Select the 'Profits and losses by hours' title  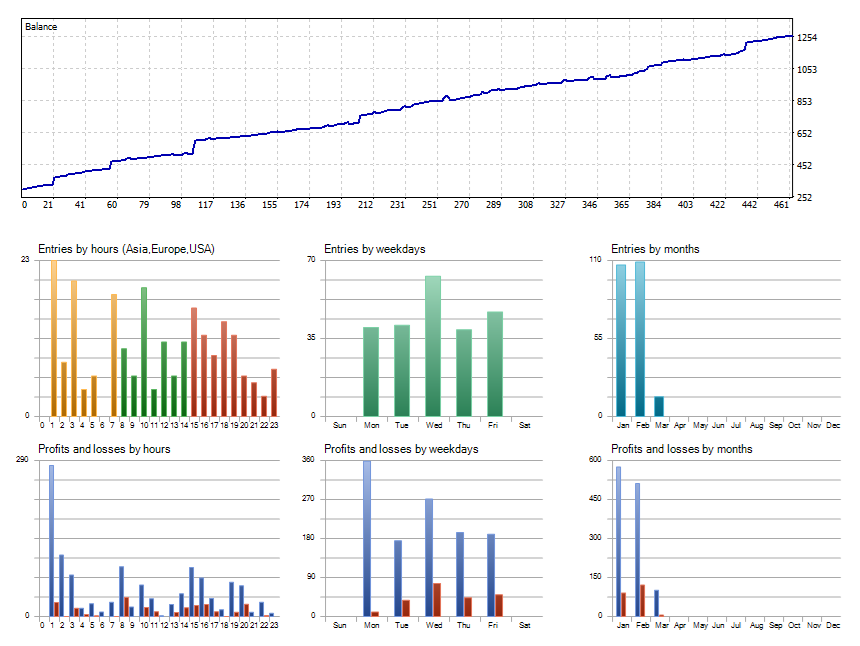(106, 448)
